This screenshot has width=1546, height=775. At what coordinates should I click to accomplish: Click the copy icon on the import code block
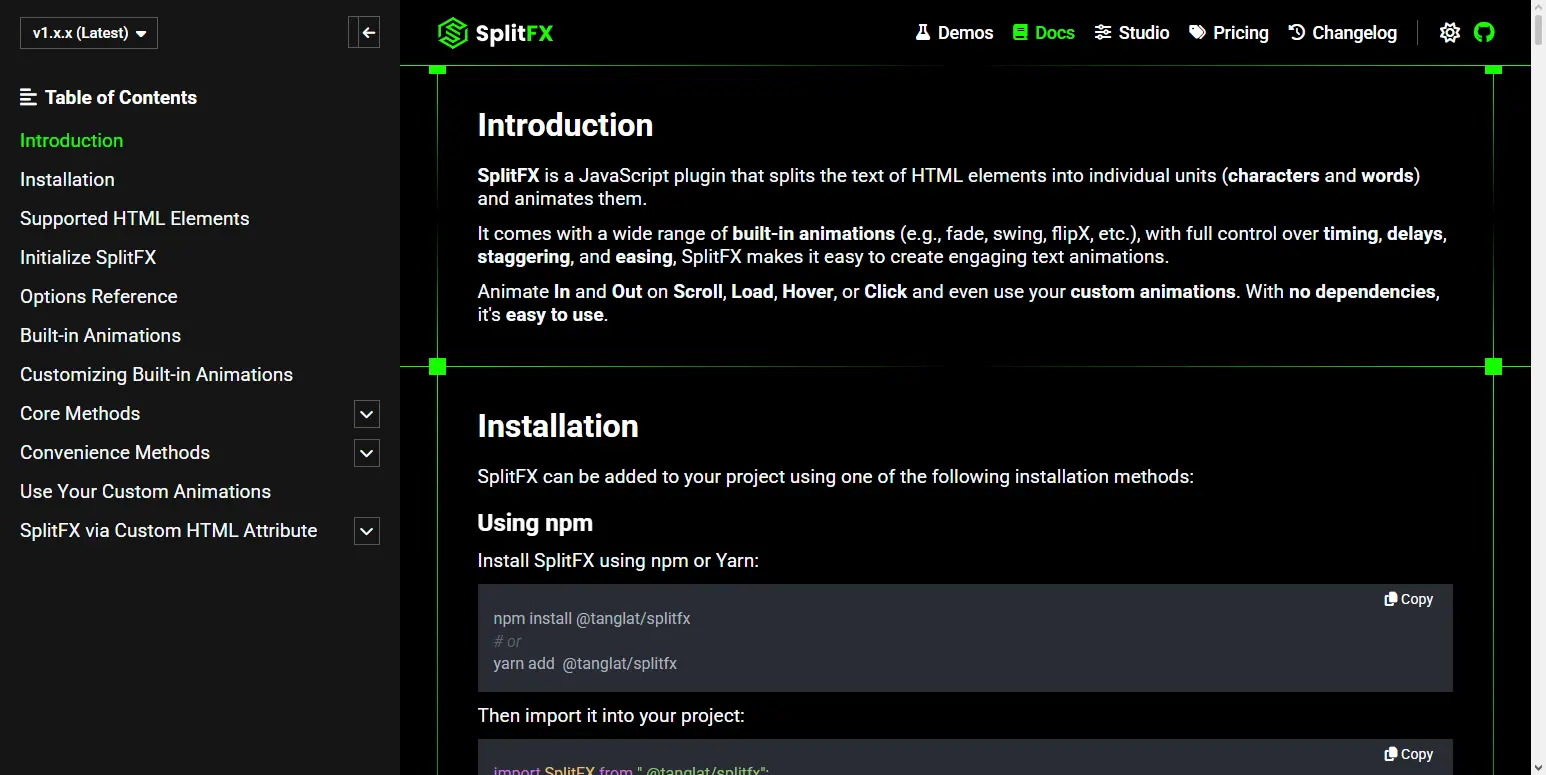(x=1390, y=754)
